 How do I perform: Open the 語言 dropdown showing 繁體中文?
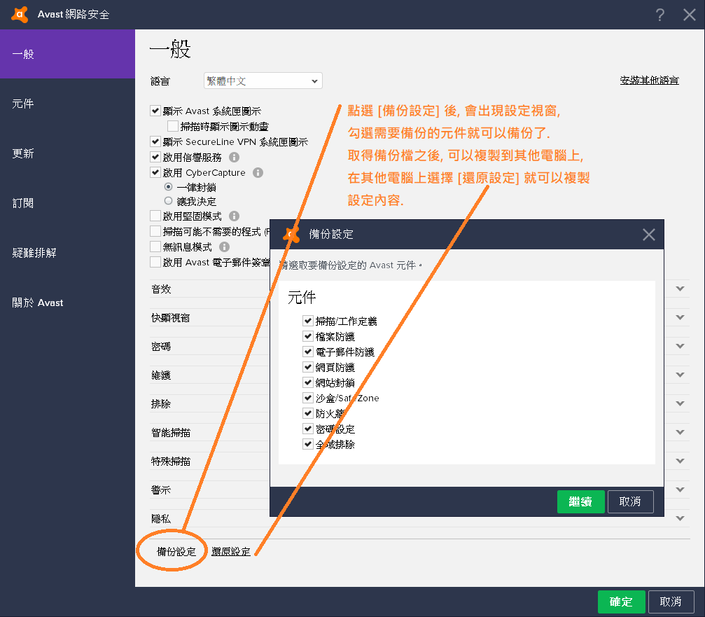point(263,81)
